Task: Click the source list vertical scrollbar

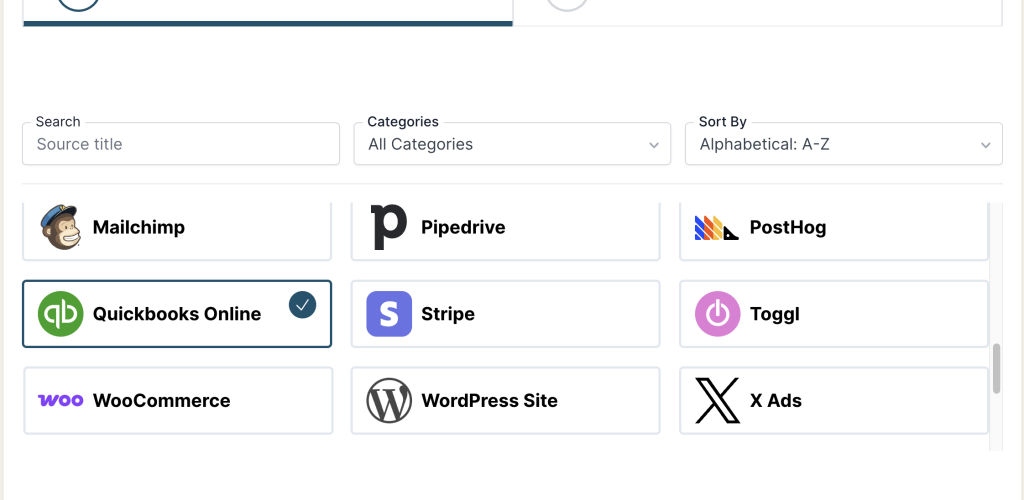Action: (x=996, y=368)
